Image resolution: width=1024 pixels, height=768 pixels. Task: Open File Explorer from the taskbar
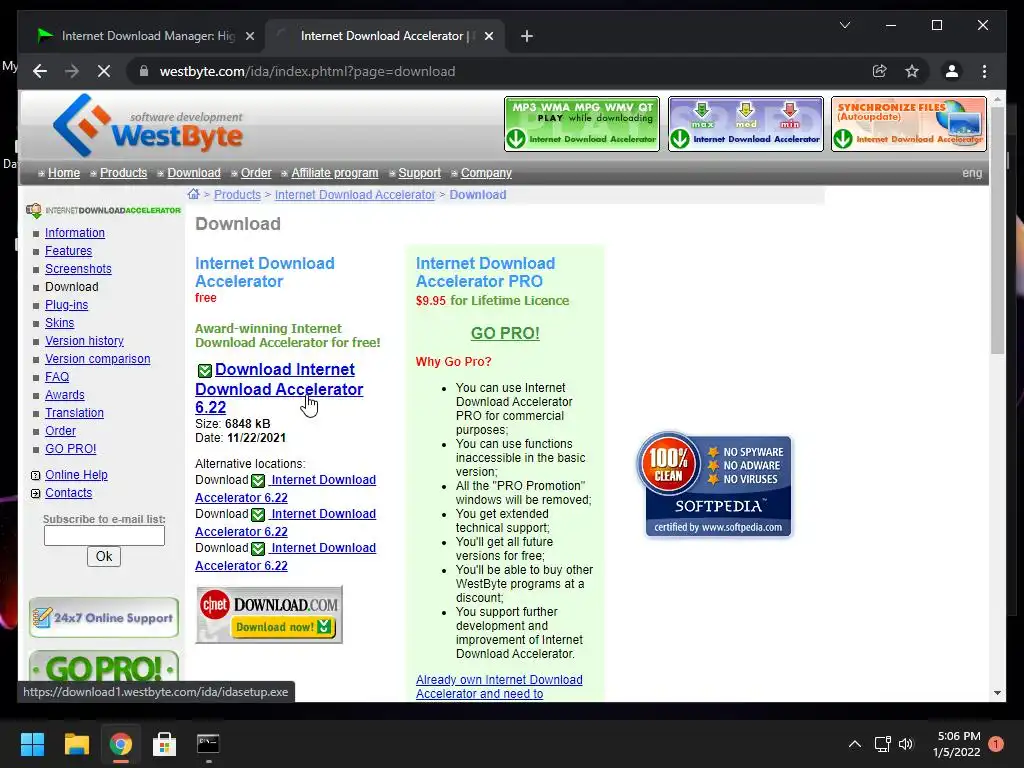(76, 744)
